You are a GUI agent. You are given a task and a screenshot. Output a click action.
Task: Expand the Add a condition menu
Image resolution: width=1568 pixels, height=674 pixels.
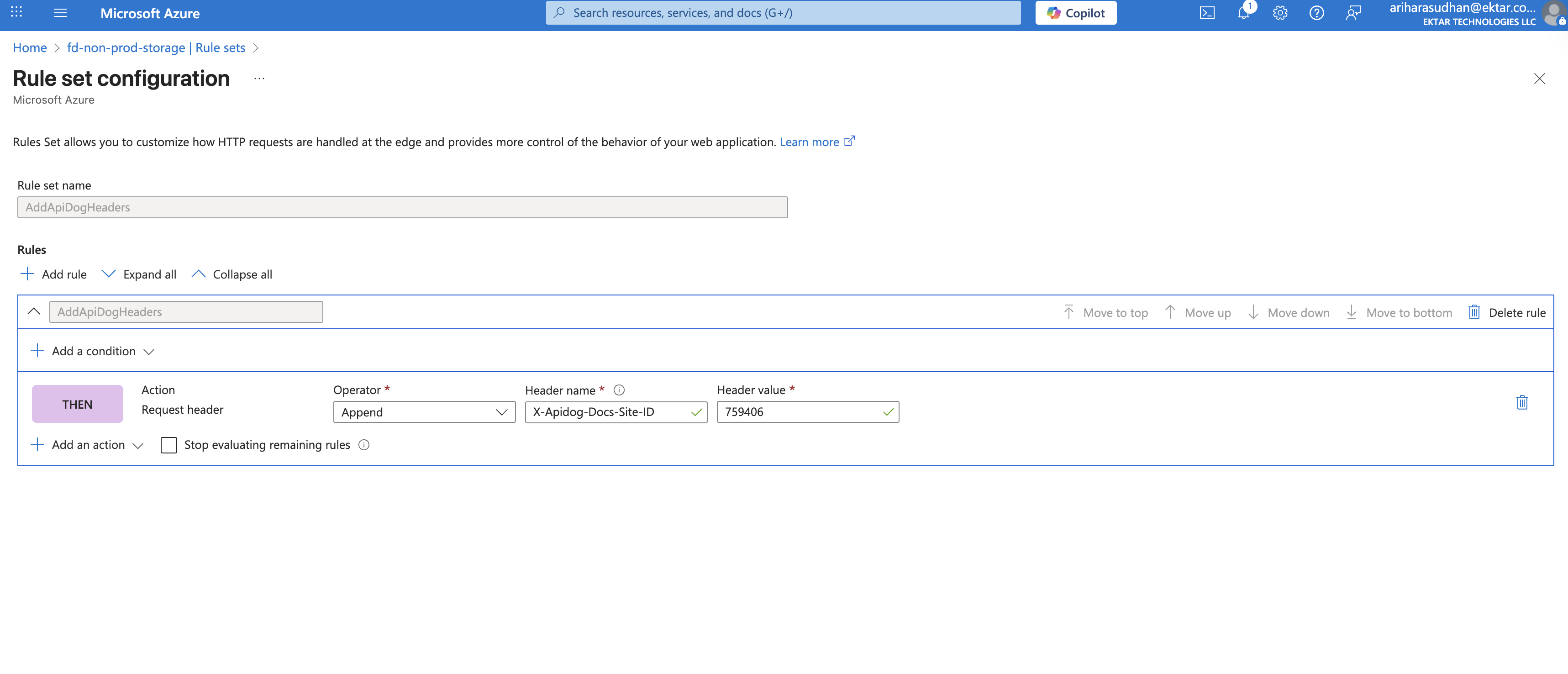coord(93,351)
